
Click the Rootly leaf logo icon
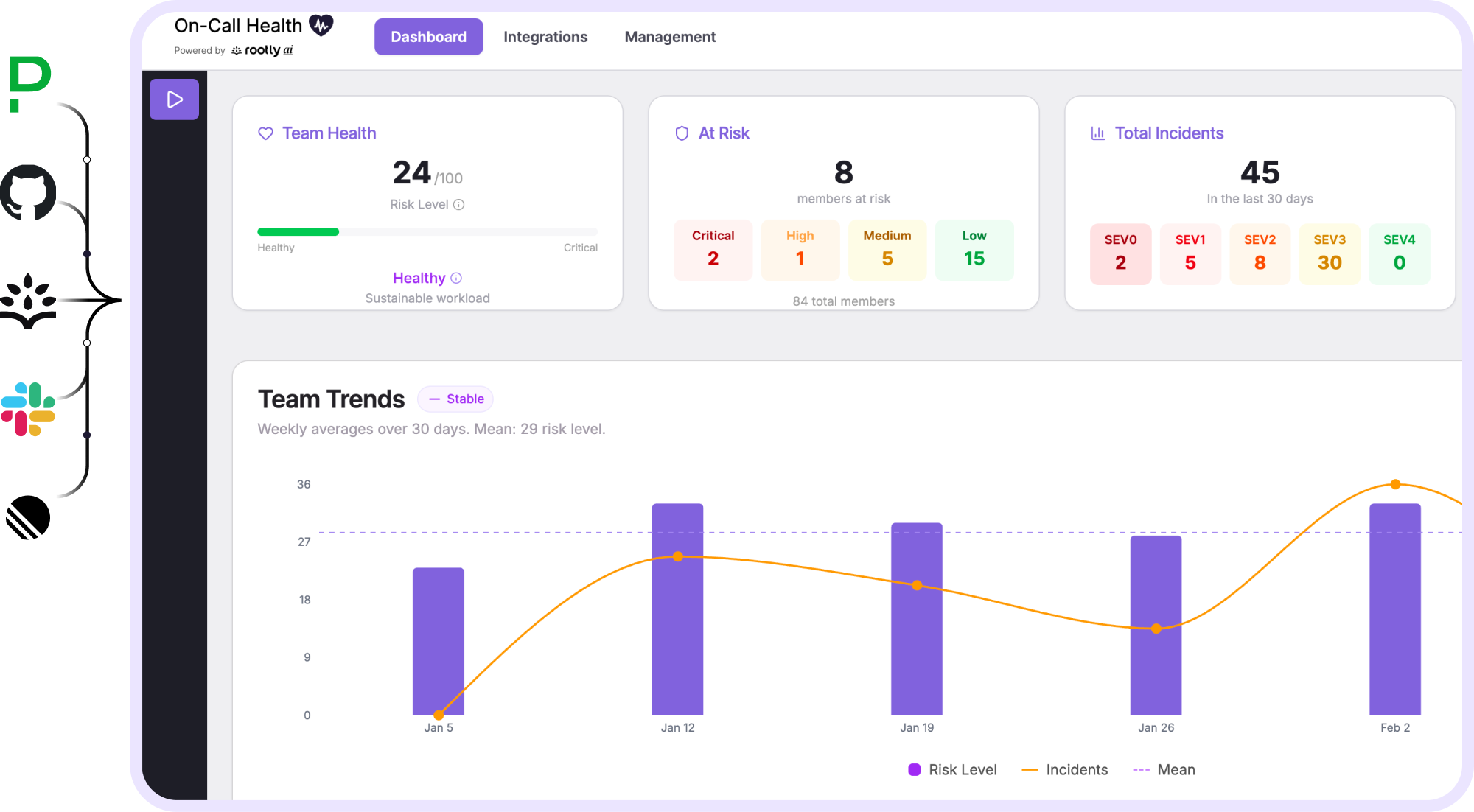pyautogui.click(x=28, y=301)
